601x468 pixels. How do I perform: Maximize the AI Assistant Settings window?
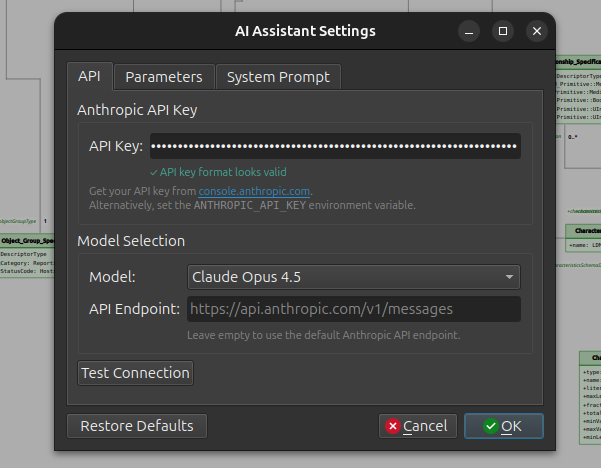pos(503,31)
